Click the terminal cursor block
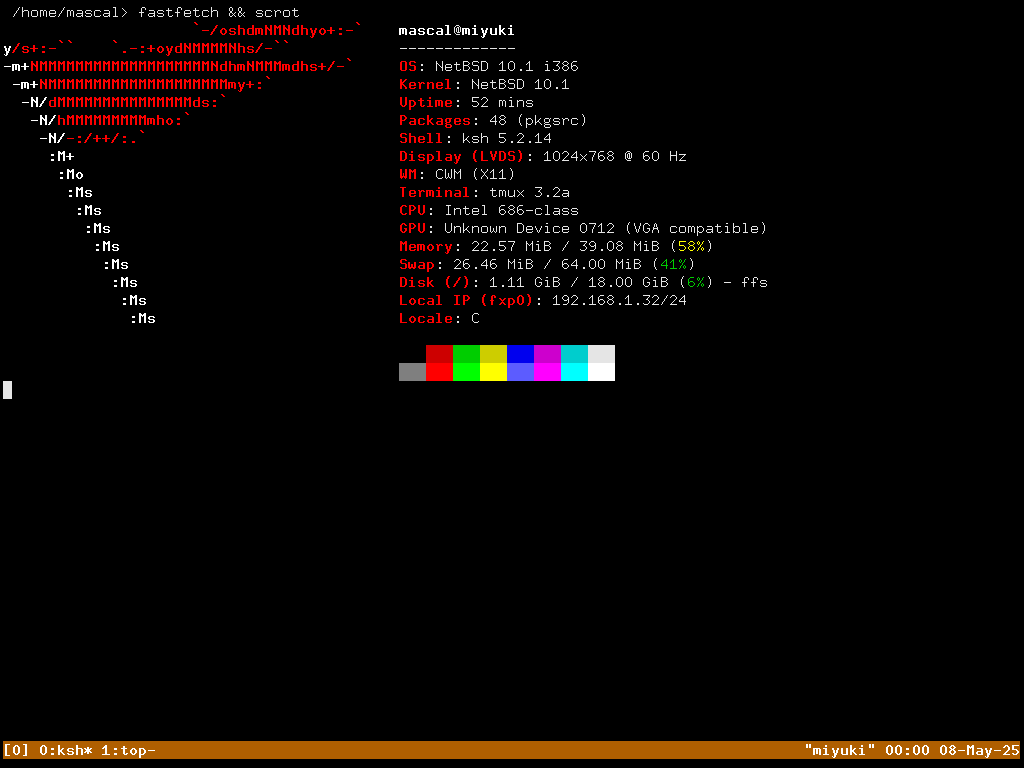The width and height of the screenshot is (1024, 768). (7, 390)
